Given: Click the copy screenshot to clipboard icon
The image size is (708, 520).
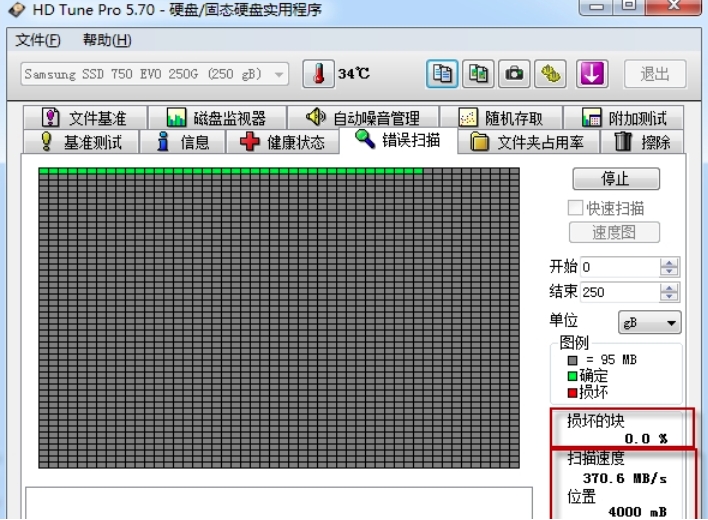Looking at the screenshot, I should [478, 74].
